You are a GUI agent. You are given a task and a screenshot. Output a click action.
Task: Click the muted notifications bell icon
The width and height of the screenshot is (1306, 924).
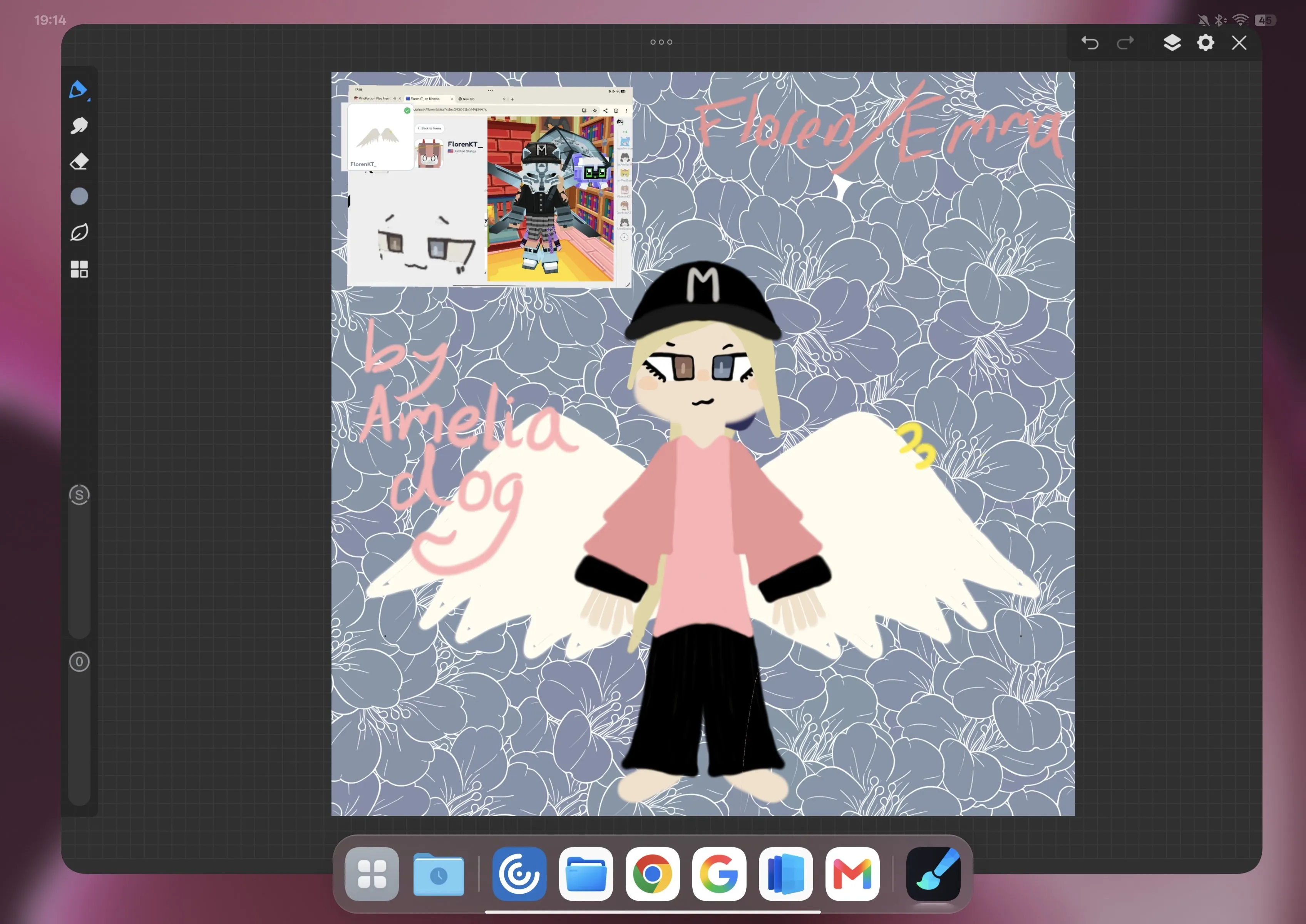coord(1203,20)
